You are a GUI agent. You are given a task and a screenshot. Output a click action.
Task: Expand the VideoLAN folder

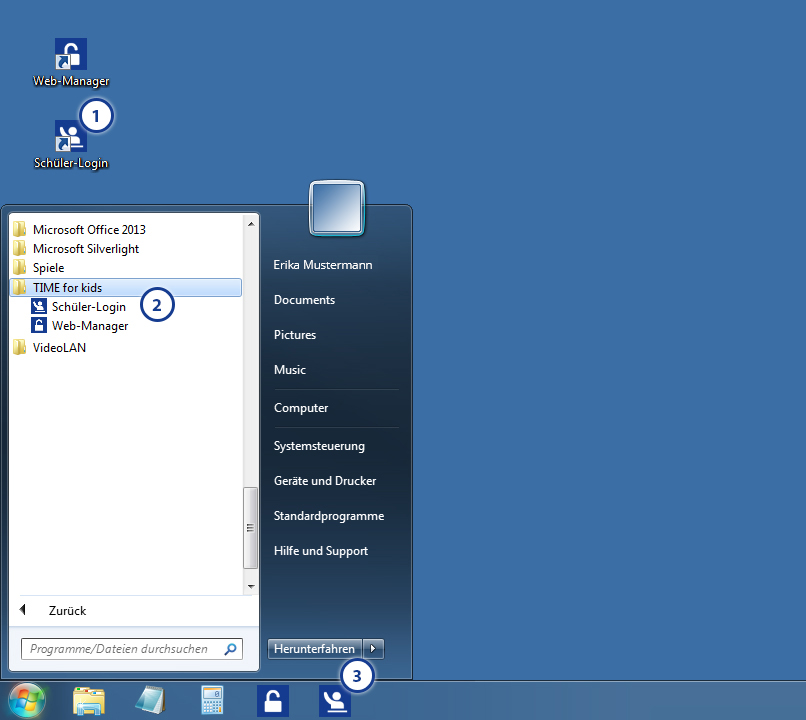(x=59, y=348)
